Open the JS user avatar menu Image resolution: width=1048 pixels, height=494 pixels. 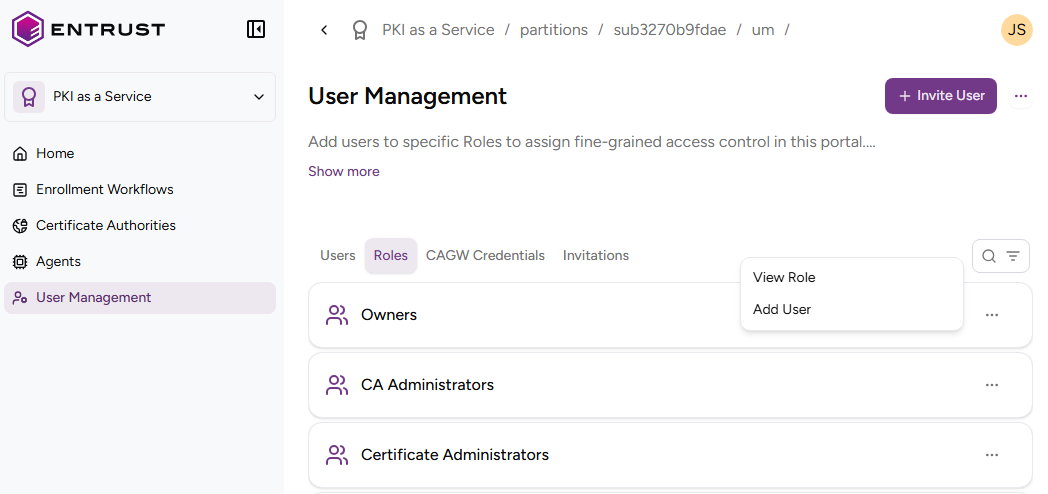(1017, 30)
